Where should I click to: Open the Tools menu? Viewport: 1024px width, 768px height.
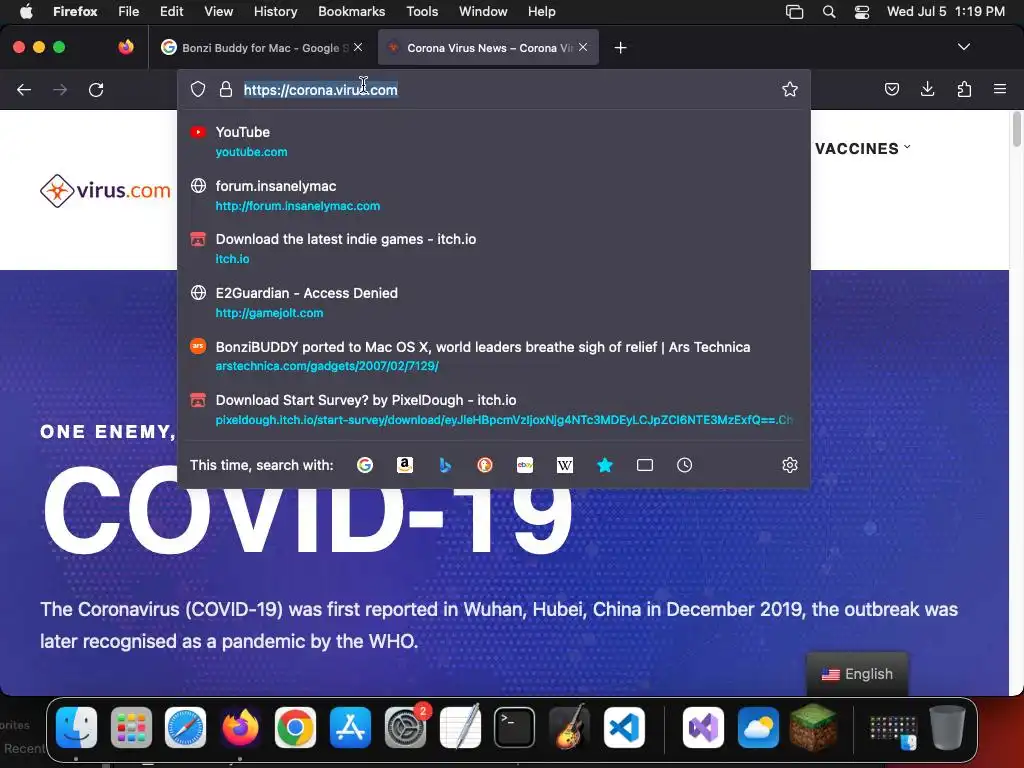click(x=422, y=11)
